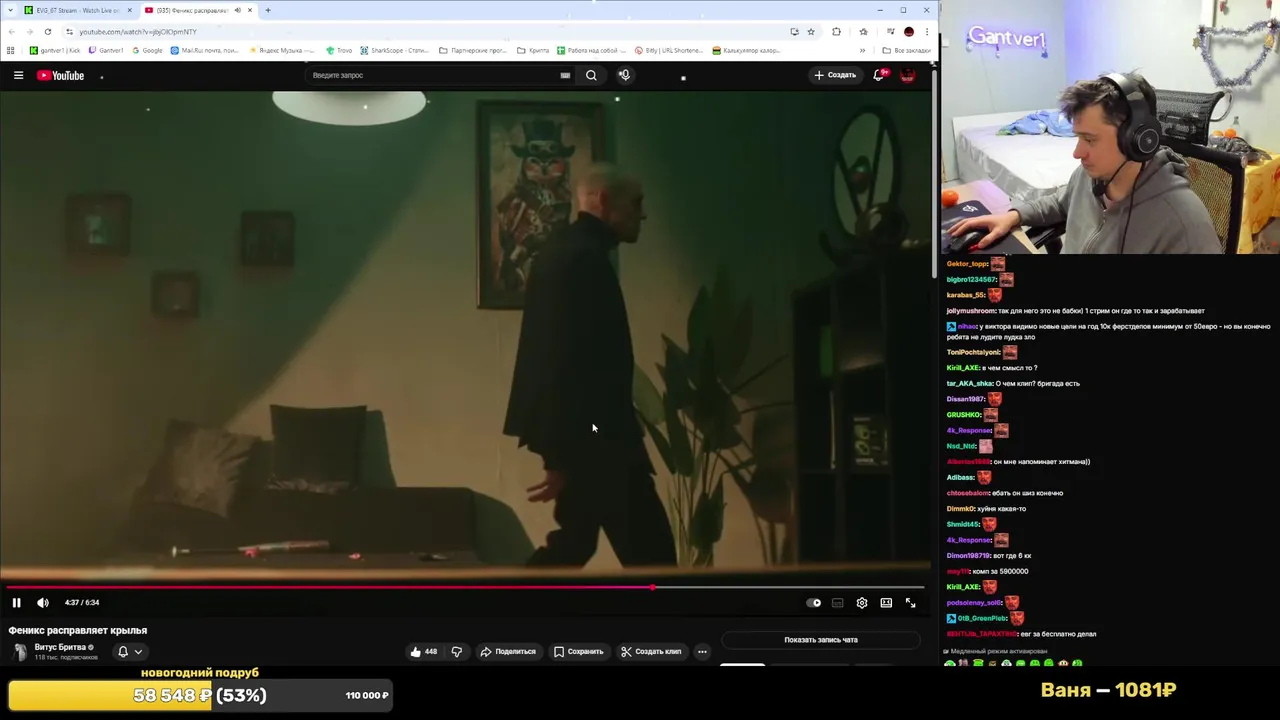
Task: Open a new browser tab
Action: click(267, 10)
